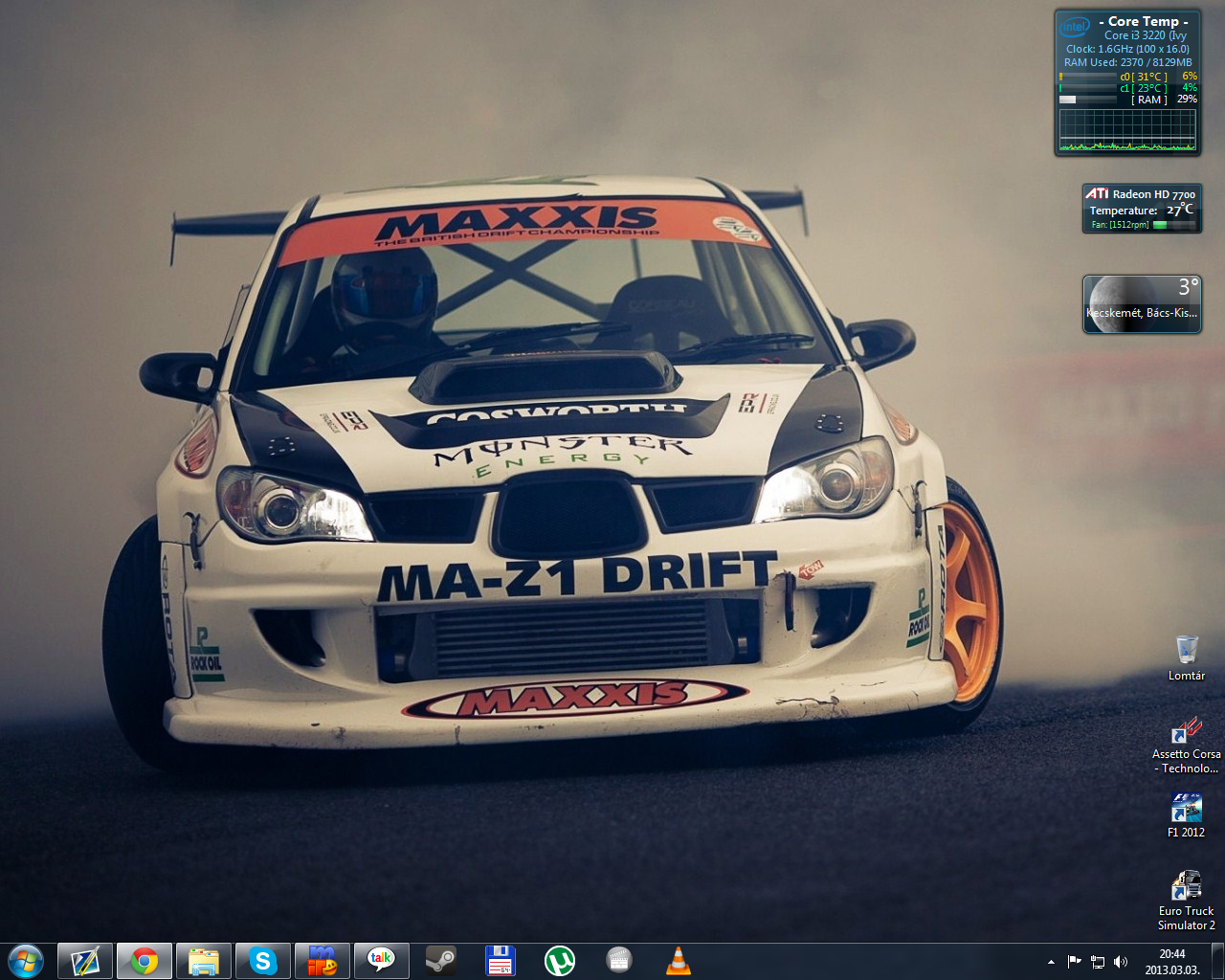Open the Action Center flag icon
Screen dimensions: 1225x980
(1075, 962)
